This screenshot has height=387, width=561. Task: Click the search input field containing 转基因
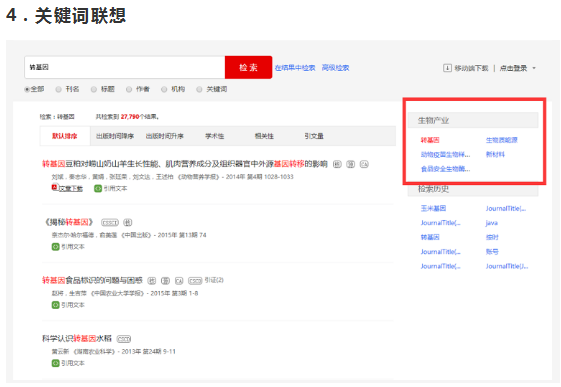click(125, 67)
